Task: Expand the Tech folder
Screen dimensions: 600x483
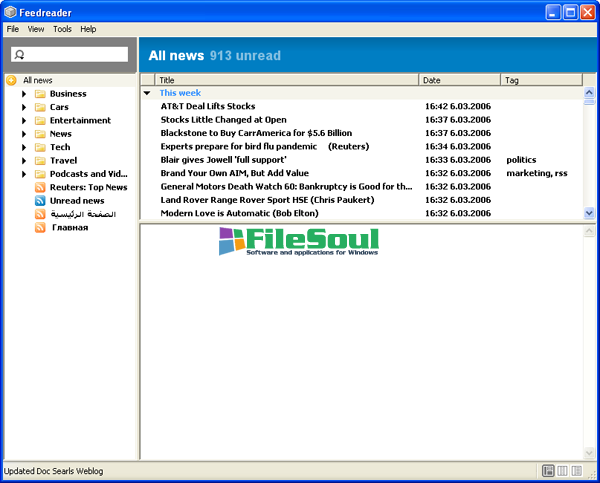Action: 24,147
